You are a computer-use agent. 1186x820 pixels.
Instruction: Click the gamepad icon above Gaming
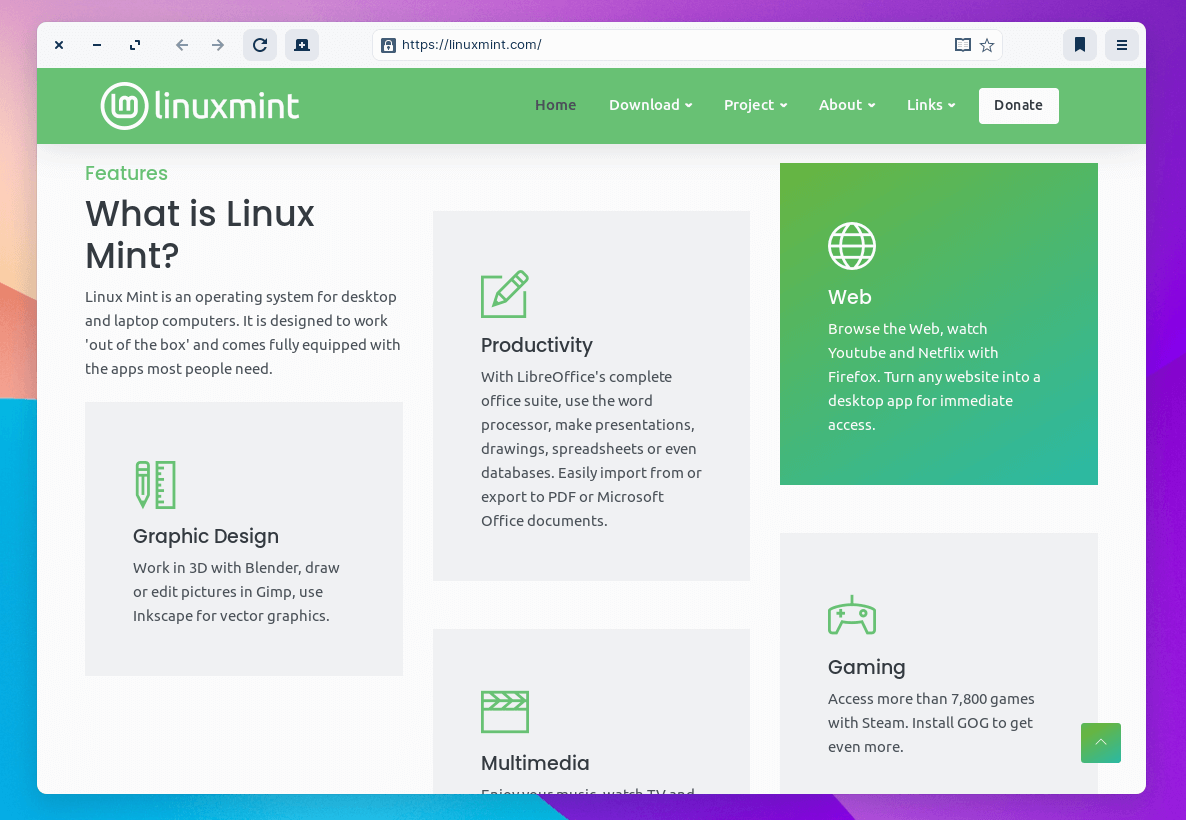click(852, 615)
